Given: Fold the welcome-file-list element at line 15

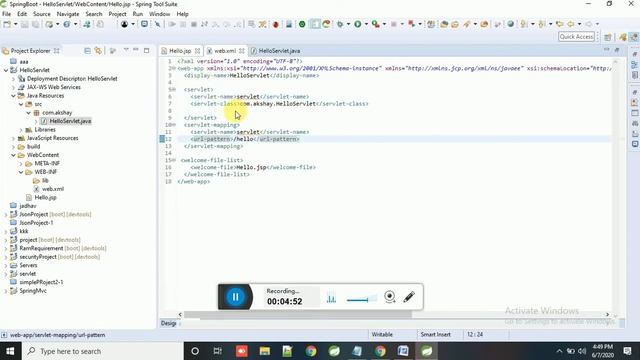Looking at the screenshot, I should point(174,160).
